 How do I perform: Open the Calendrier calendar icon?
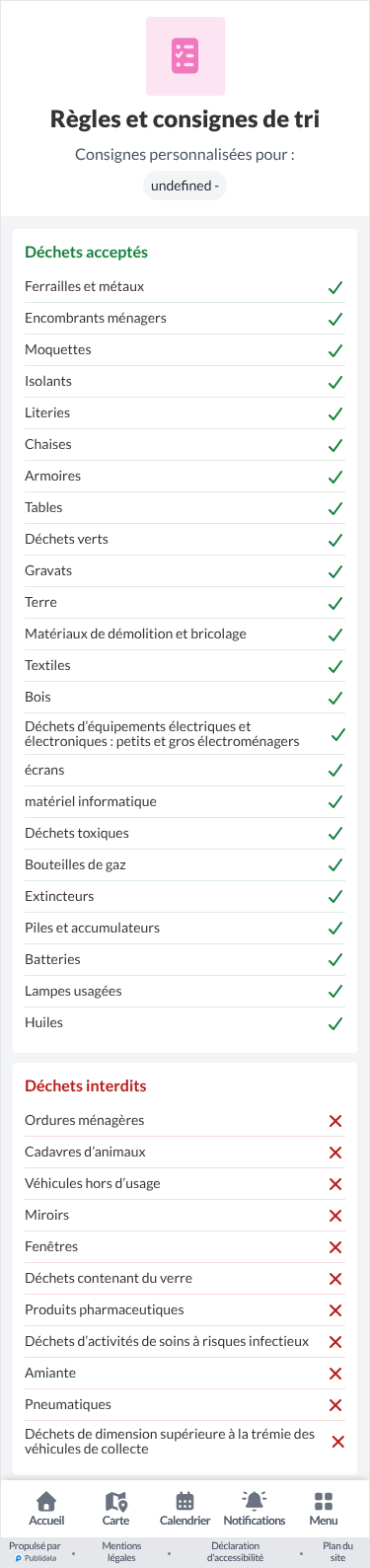click(x=185, y=1501)
